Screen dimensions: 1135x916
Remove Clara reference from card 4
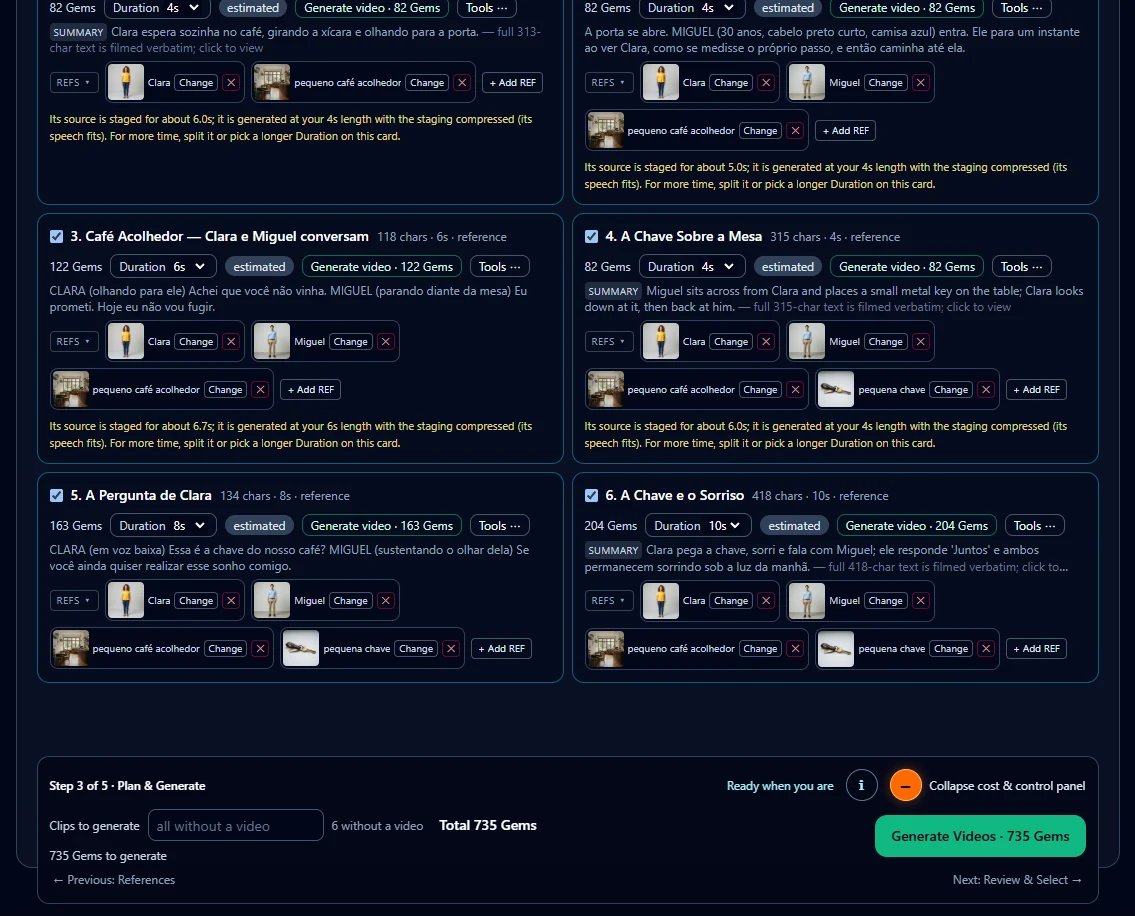click(766, 342)
